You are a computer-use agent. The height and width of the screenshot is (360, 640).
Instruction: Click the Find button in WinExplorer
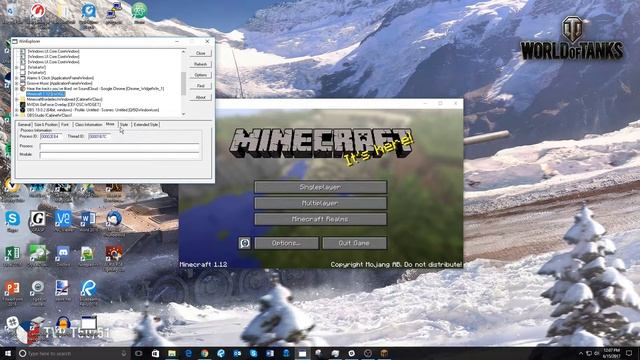pos(200,86)
